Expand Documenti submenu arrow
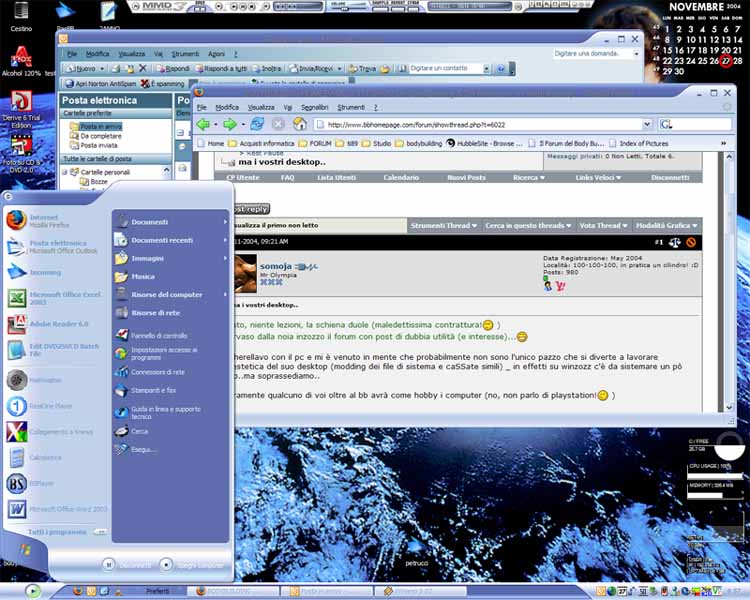The height and width of the screenshot is (600, 750). (x=225, y=222)
